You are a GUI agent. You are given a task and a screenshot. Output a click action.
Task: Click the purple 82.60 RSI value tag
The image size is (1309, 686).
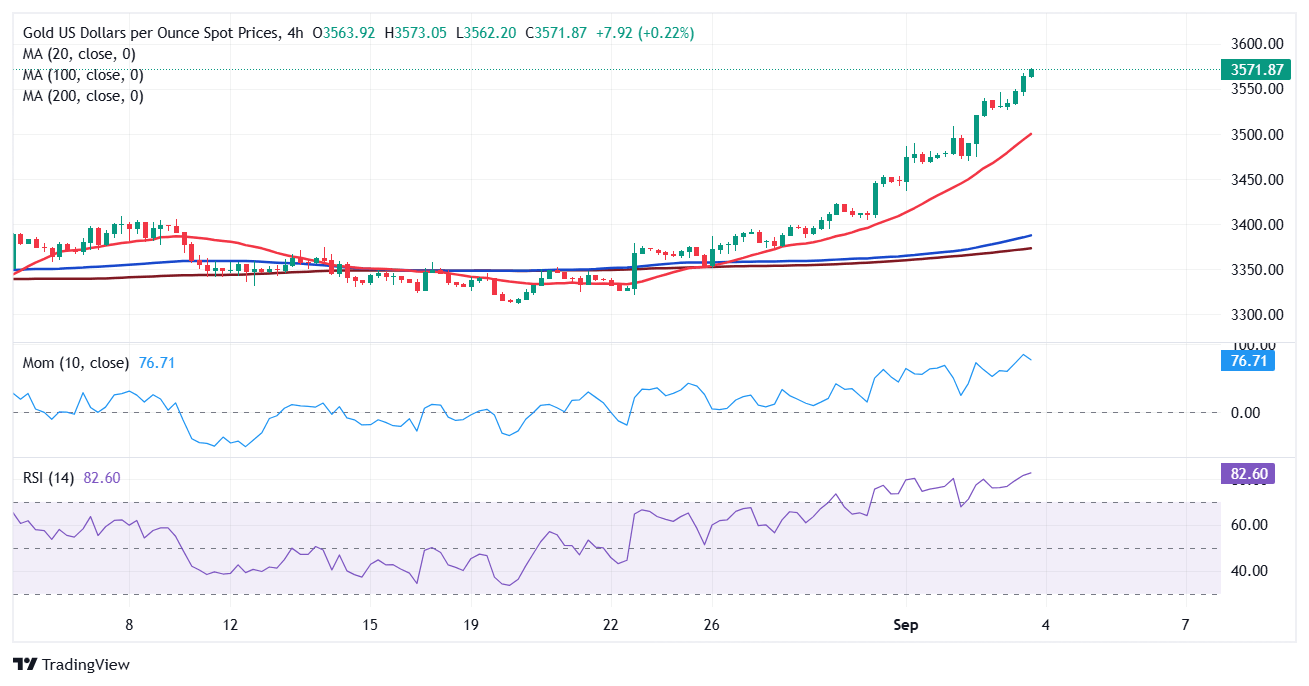(x=1247, y=474)
